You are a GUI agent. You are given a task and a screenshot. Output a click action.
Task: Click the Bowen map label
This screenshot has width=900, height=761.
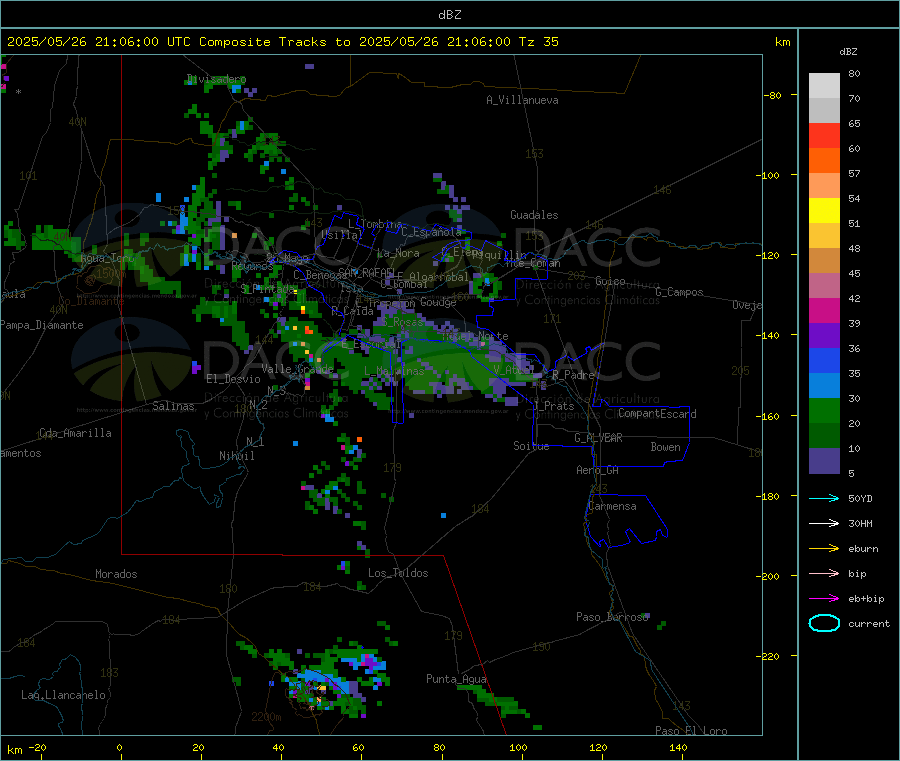pos(665,447)
